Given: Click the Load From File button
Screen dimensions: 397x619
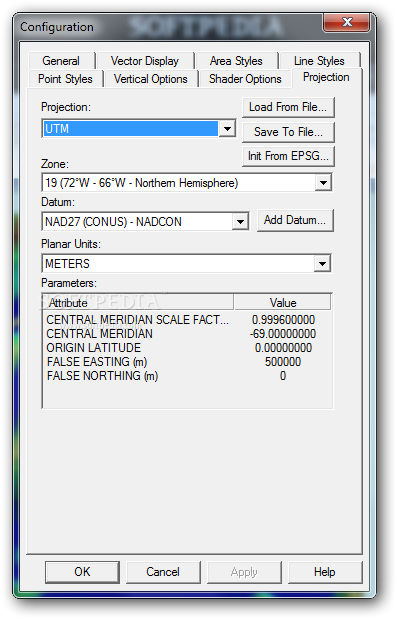Looking at the screenshot, I should pos(288,107).
